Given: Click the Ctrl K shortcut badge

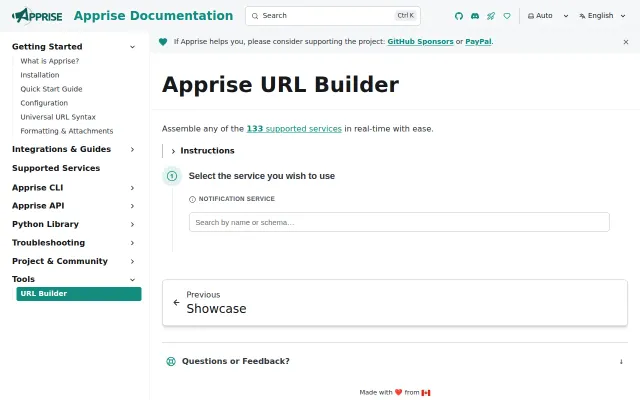Looking at the screenshot, I should coord(406,16).
